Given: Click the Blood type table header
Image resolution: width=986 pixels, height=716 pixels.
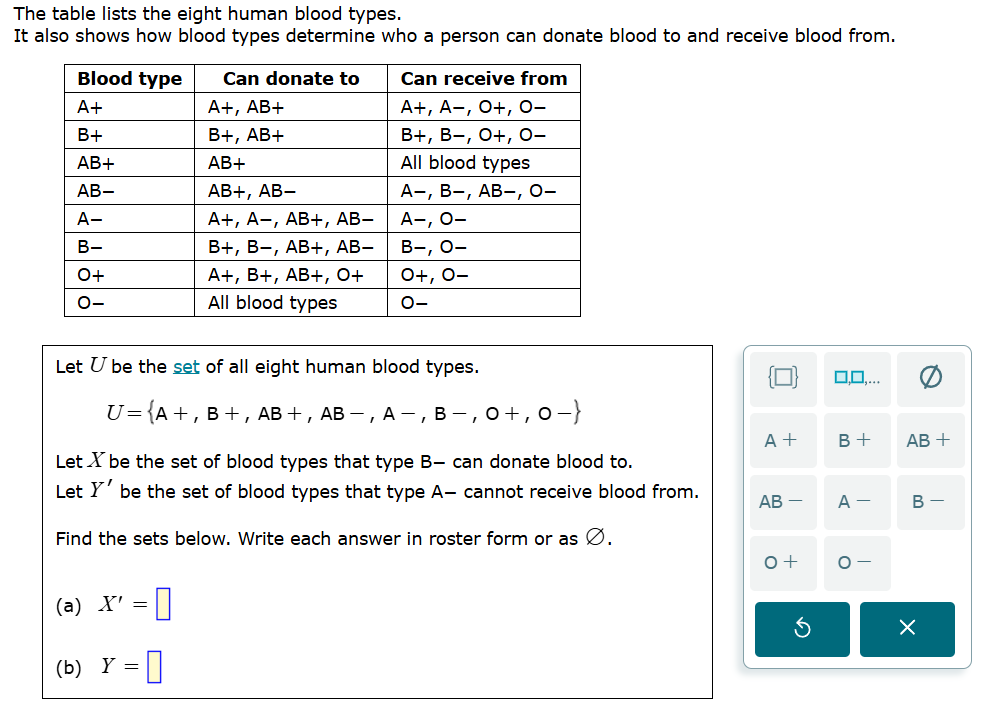Looking at the screenshot, I should 129,78.
